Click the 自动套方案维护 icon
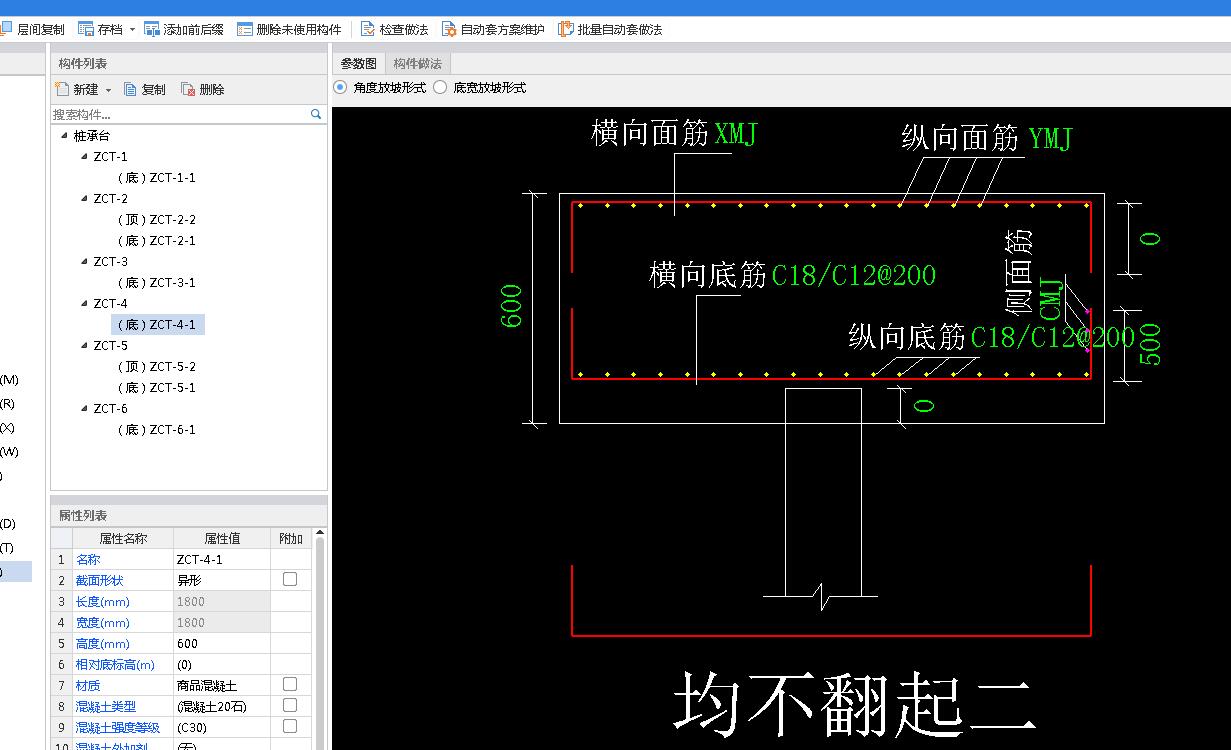The height and width of the screenshot is (750, 1231). [x=449, y=29]
